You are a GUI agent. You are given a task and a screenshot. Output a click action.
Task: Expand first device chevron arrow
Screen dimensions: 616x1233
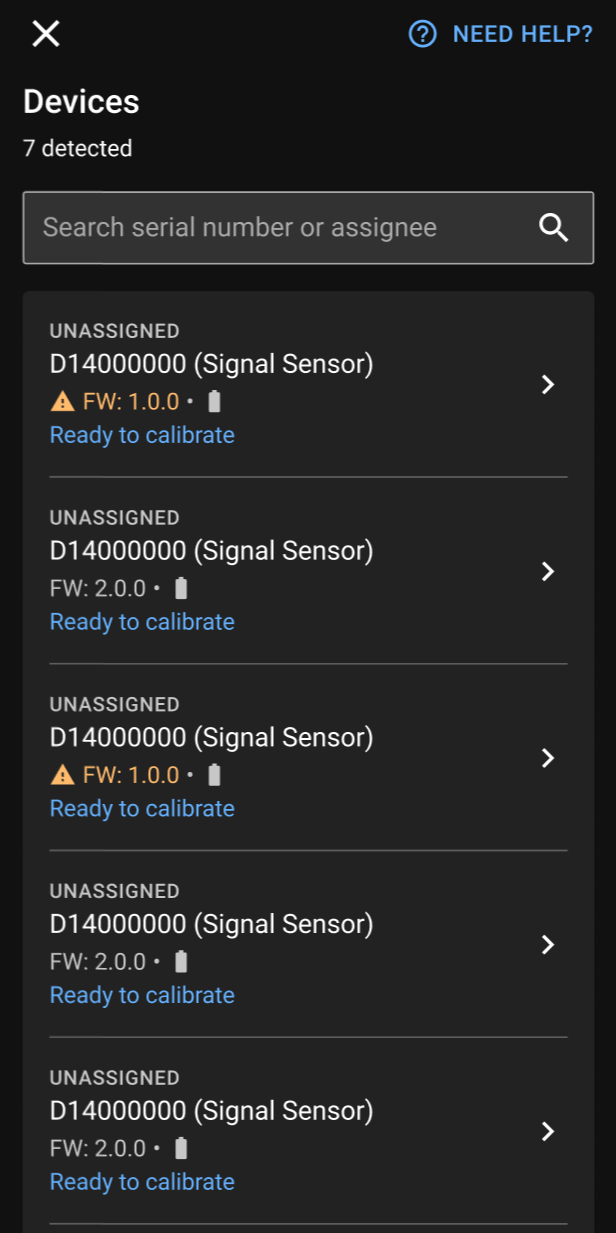tap(547, 385)
